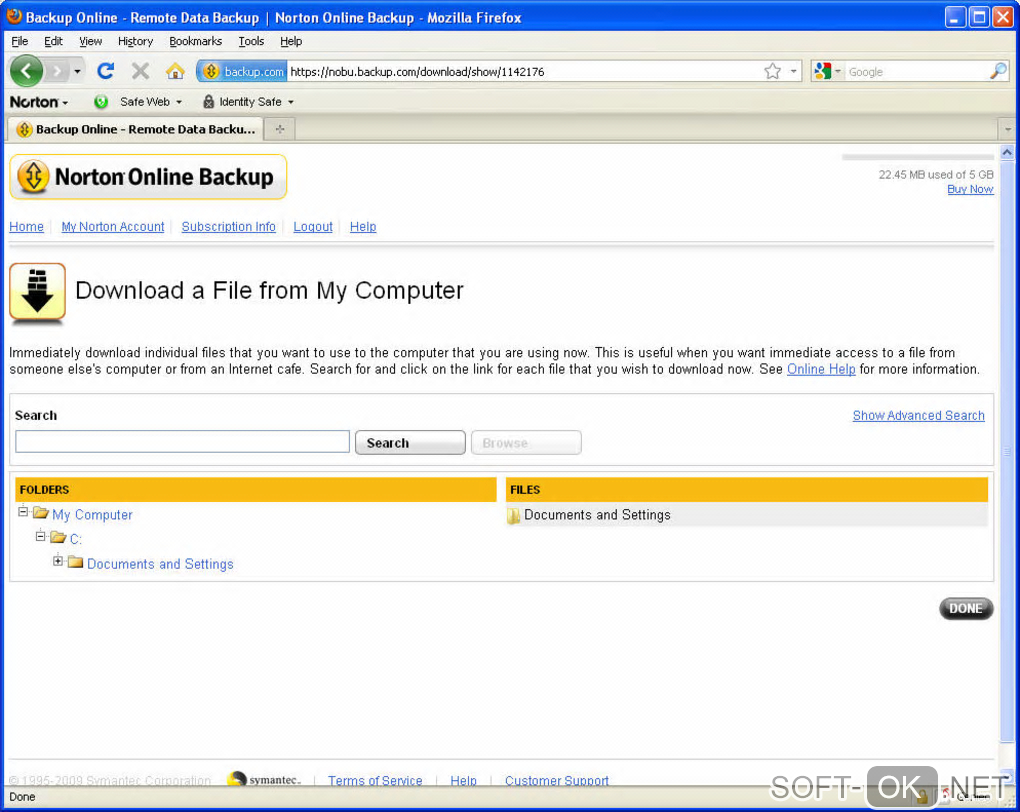
Task: Click Show Advanced Search link
Action: pos(919,415)
